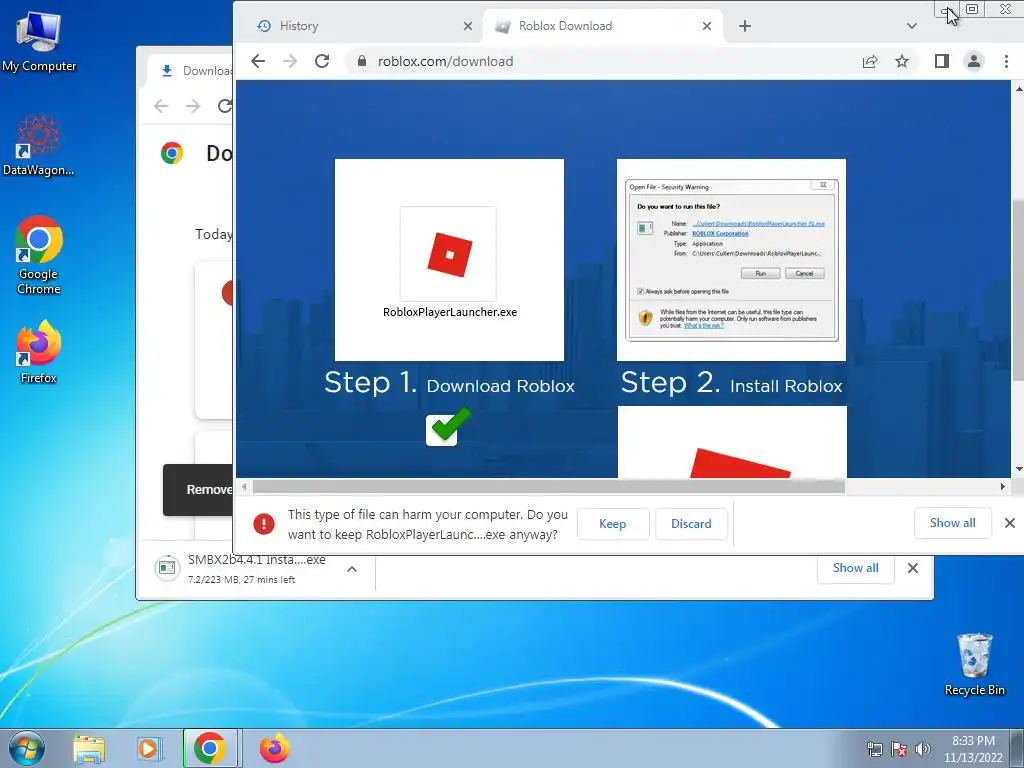Click forward arrow in Roblox window
The width and height of the screenshot is (1024, 768).
pyautogui.click(x=290, y=61)
